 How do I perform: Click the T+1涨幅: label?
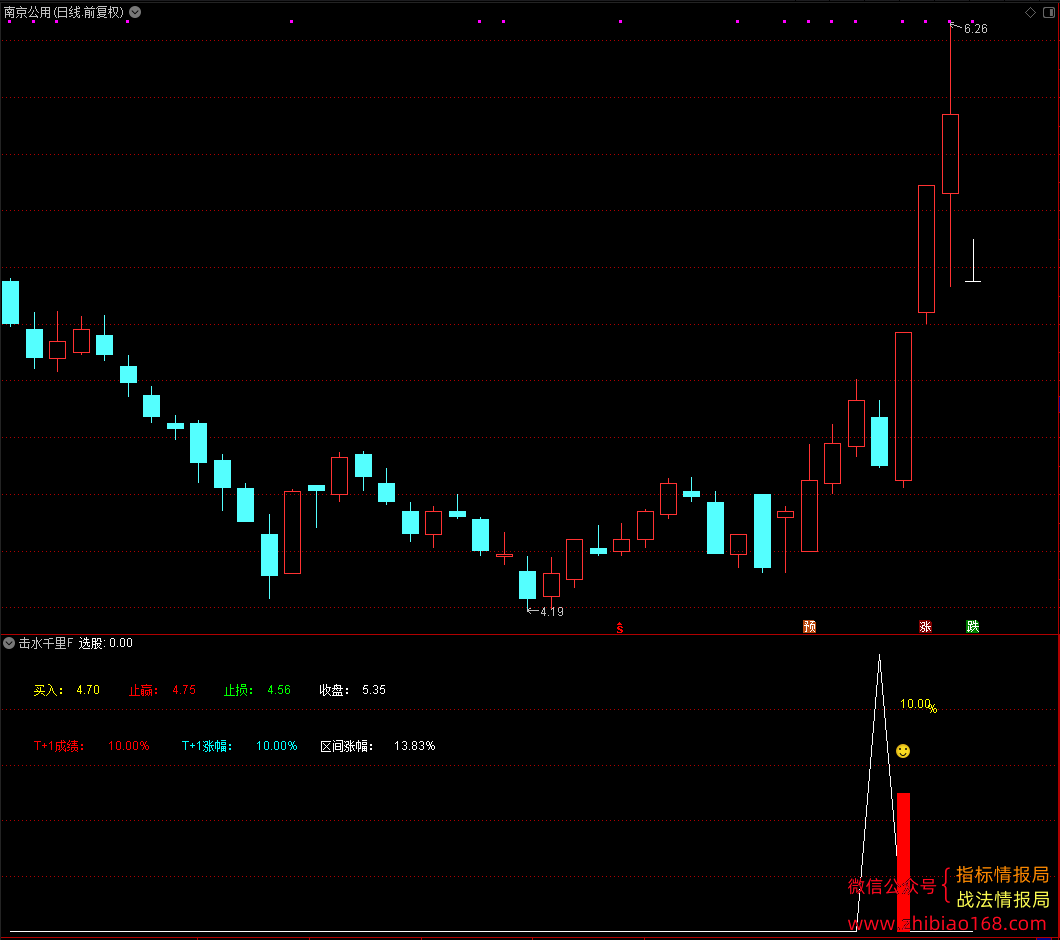(207, 746)
